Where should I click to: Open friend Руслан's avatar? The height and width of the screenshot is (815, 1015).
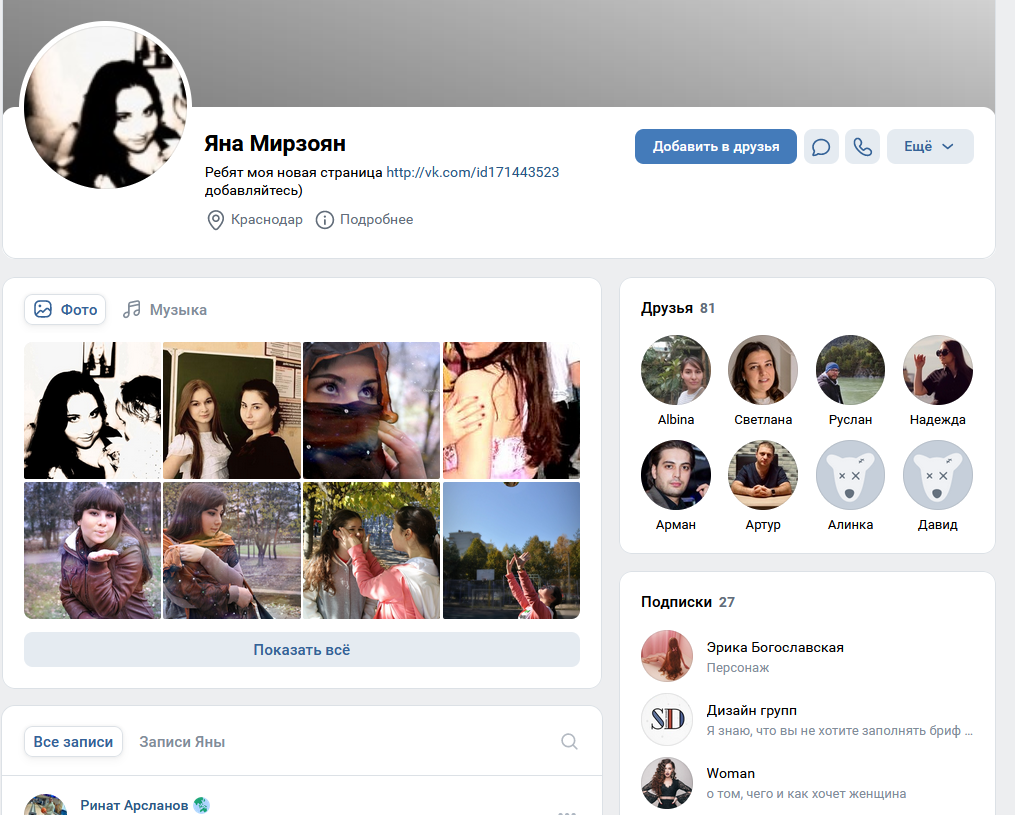tap(850, 370)
